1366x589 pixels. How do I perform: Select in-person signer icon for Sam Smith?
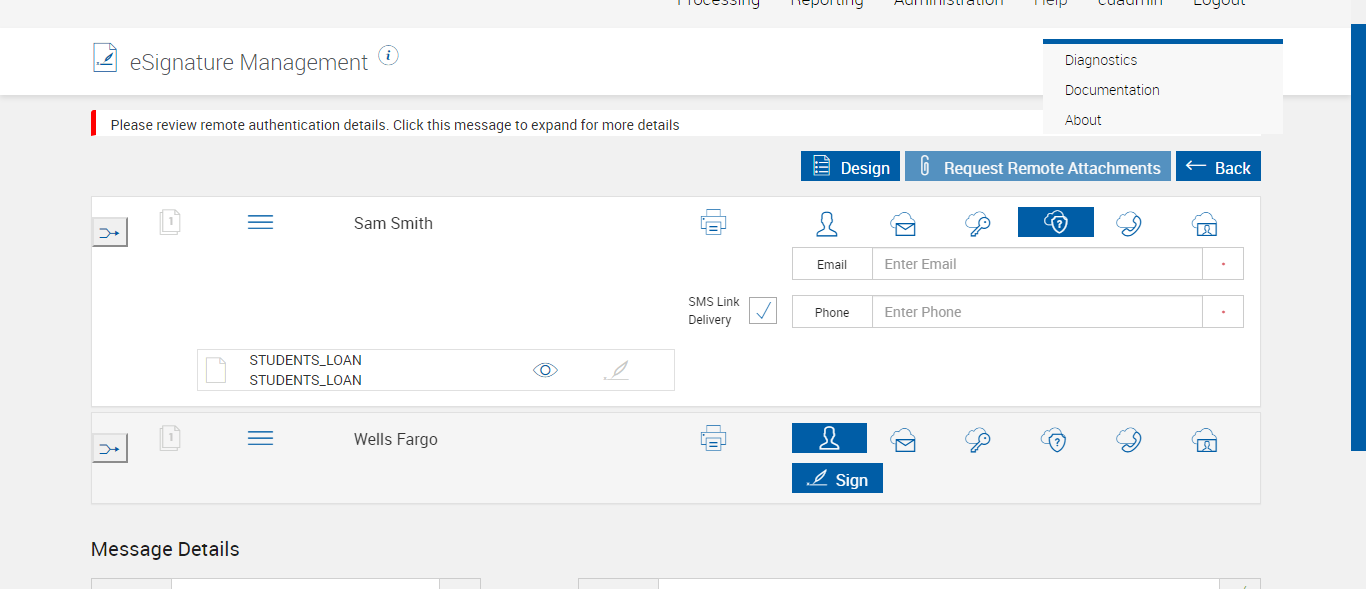[826, 223]
